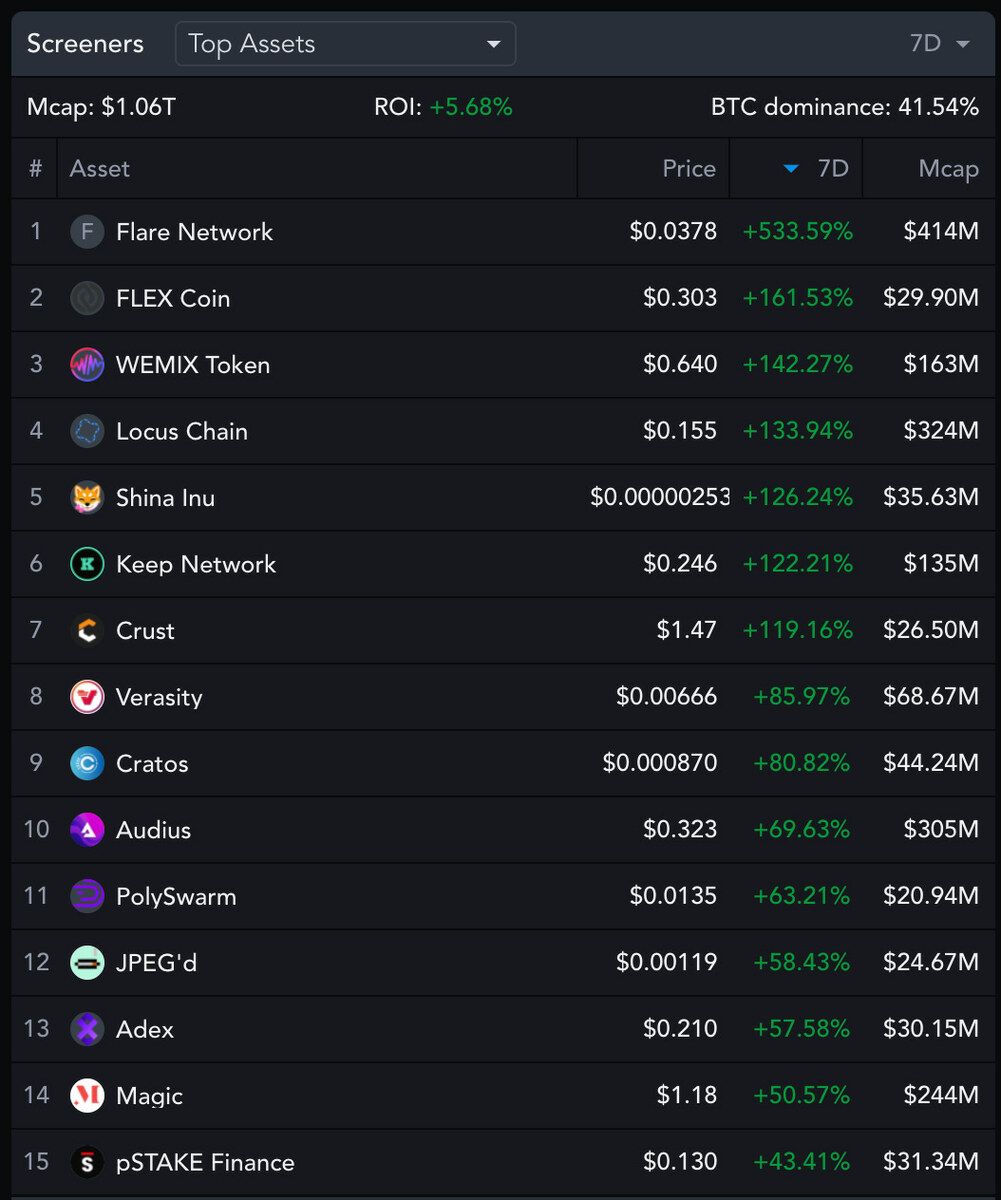Viewport: 1001px width, 1200px height.
Task: Open the PolySwarm asset link
Action: [x=176, y=897]
